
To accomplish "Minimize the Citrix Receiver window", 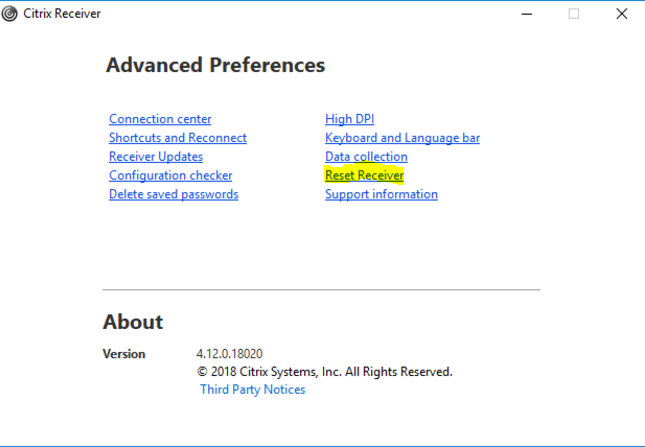I will (x=527, y=14).
